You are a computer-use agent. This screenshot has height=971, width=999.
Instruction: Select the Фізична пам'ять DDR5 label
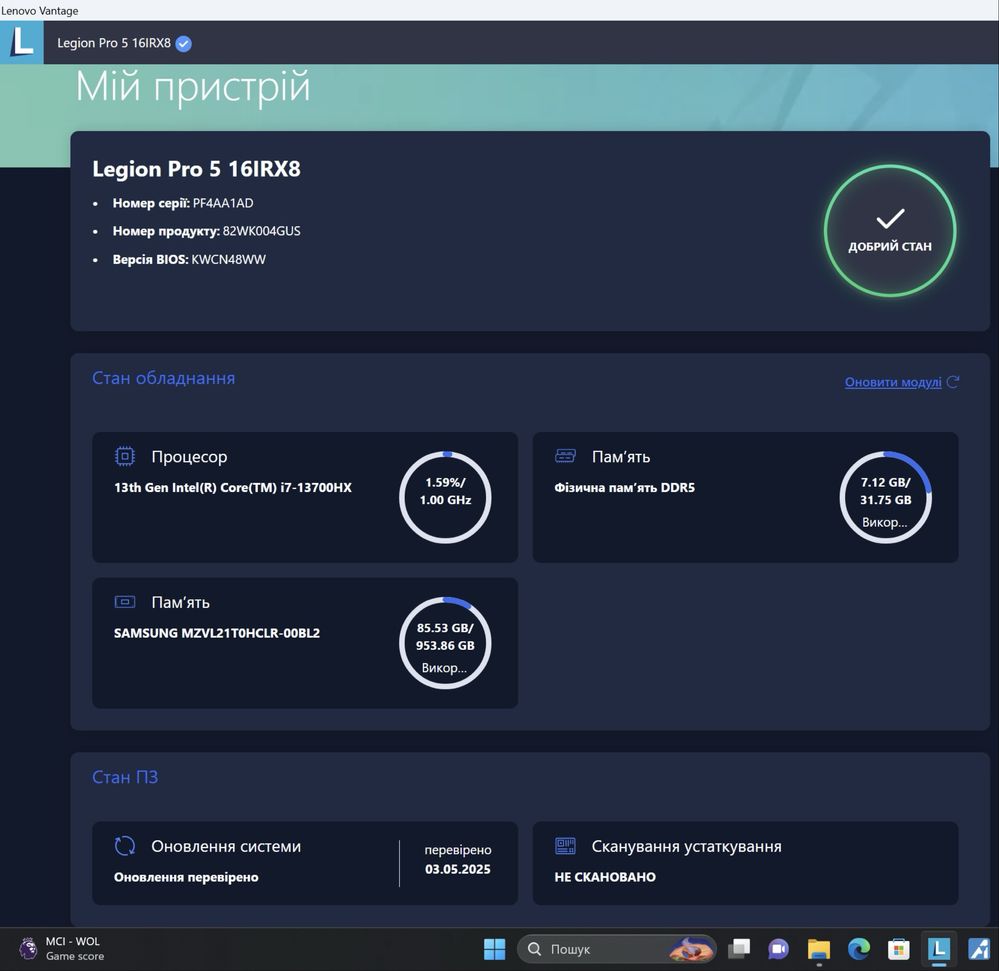(x=624, y=487)
